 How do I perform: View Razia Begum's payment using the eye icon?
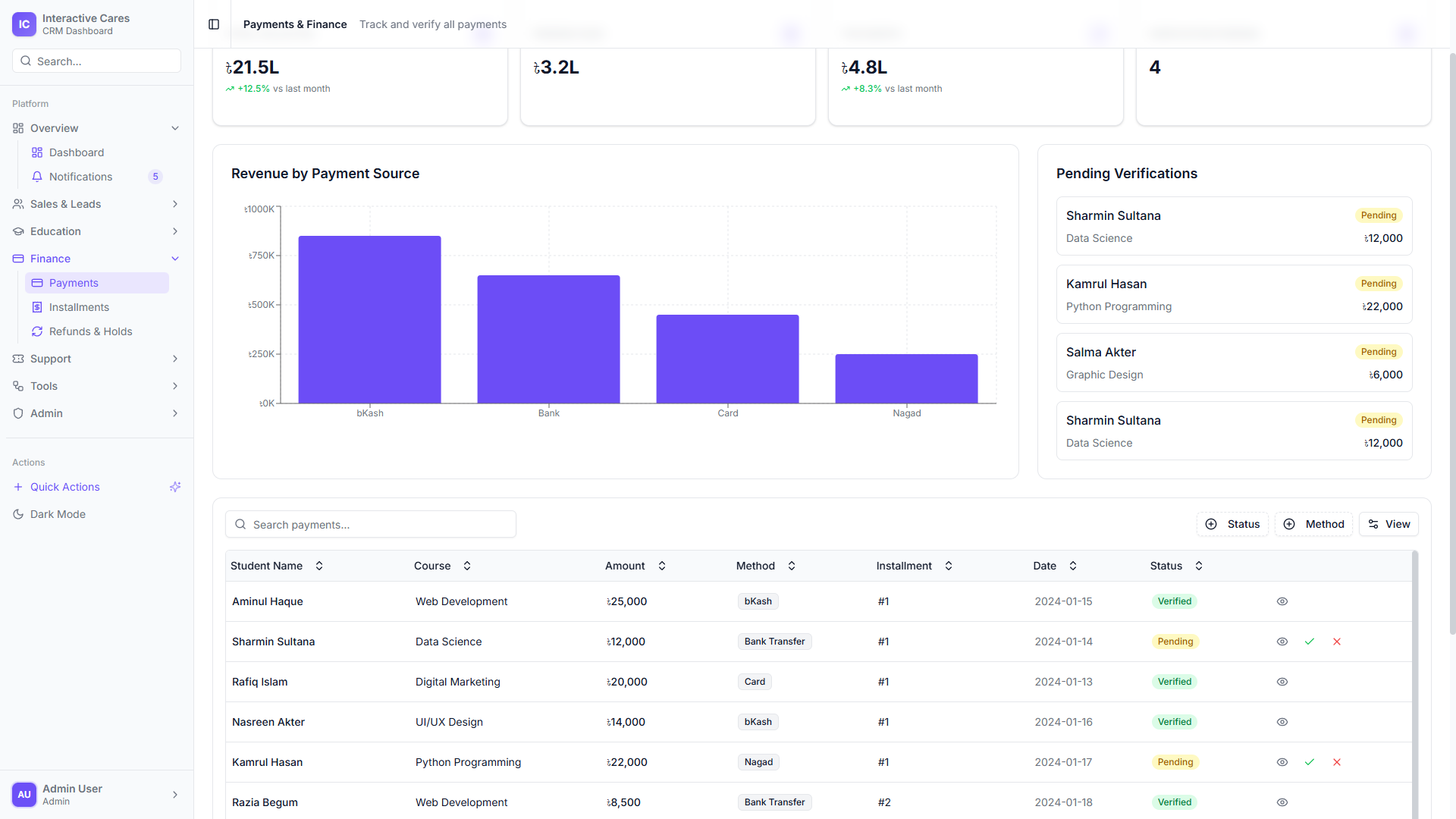tap(1282, 802)
